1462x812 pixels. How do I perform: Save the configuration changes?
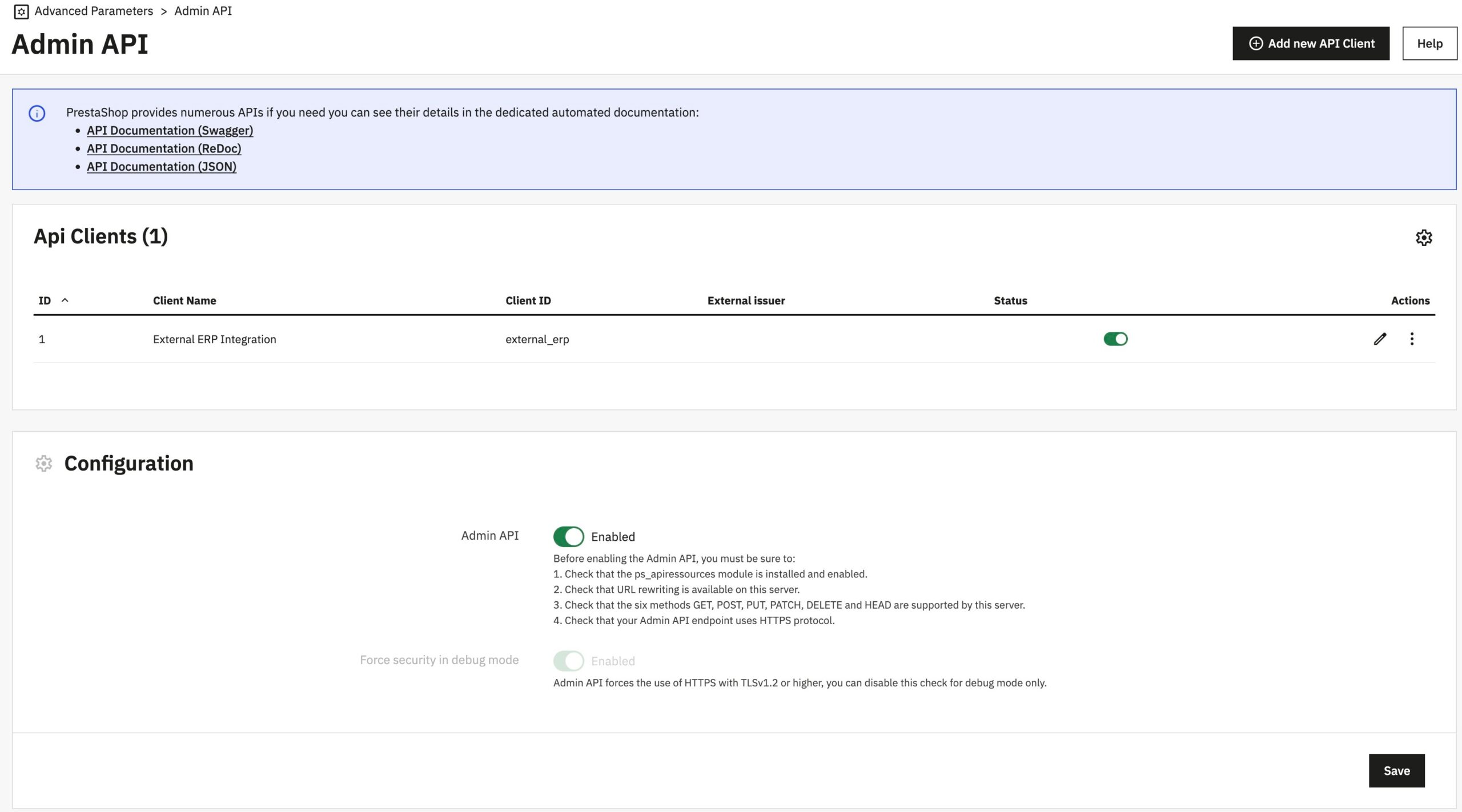coord(1396,770)
